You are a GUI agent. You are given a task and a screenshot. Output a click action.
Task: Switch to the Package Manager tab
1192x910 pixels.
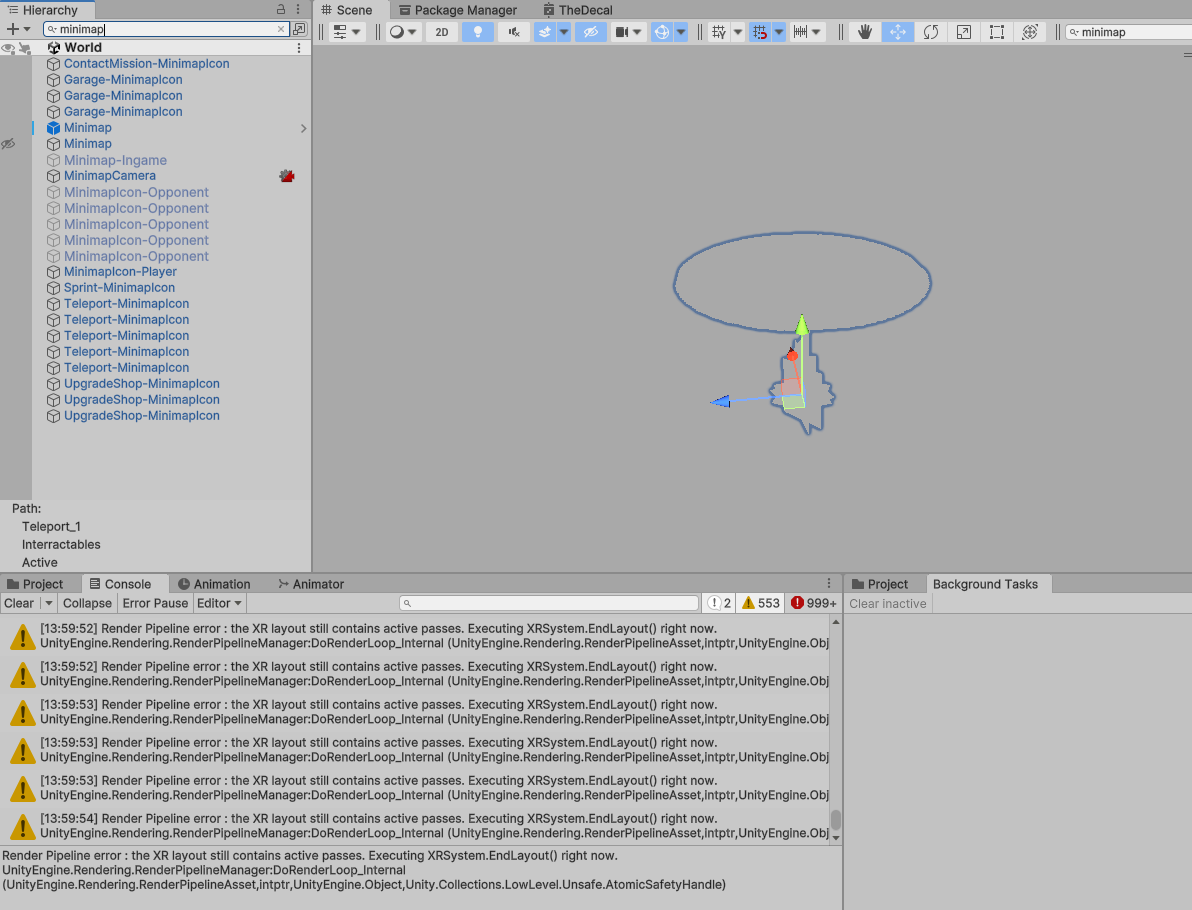pos(458,10)
